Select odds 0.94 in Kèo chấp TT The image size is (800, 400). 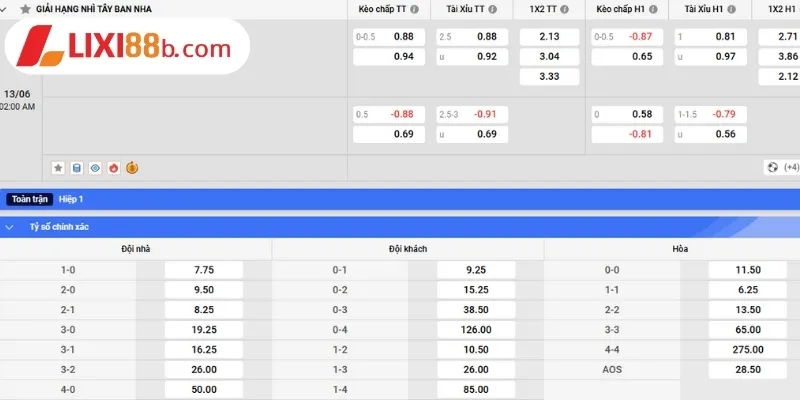pyautogui.click(x=389, y=57)
